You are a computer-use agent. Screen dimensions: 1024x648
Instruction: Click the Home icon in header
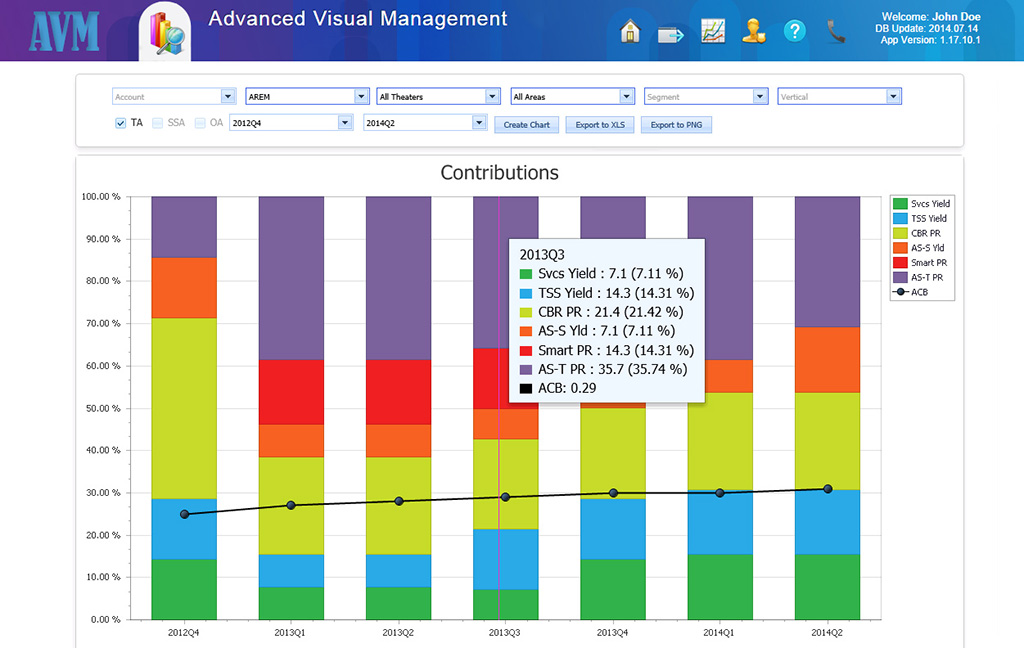click(630, 32)
